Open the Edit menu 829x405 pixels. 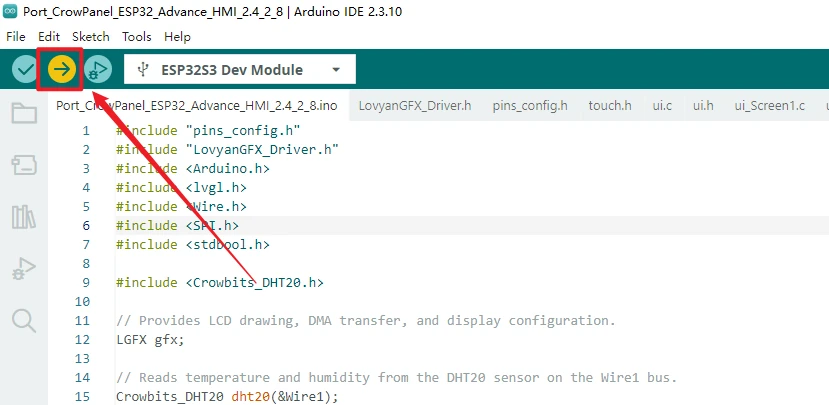point(49,36)
